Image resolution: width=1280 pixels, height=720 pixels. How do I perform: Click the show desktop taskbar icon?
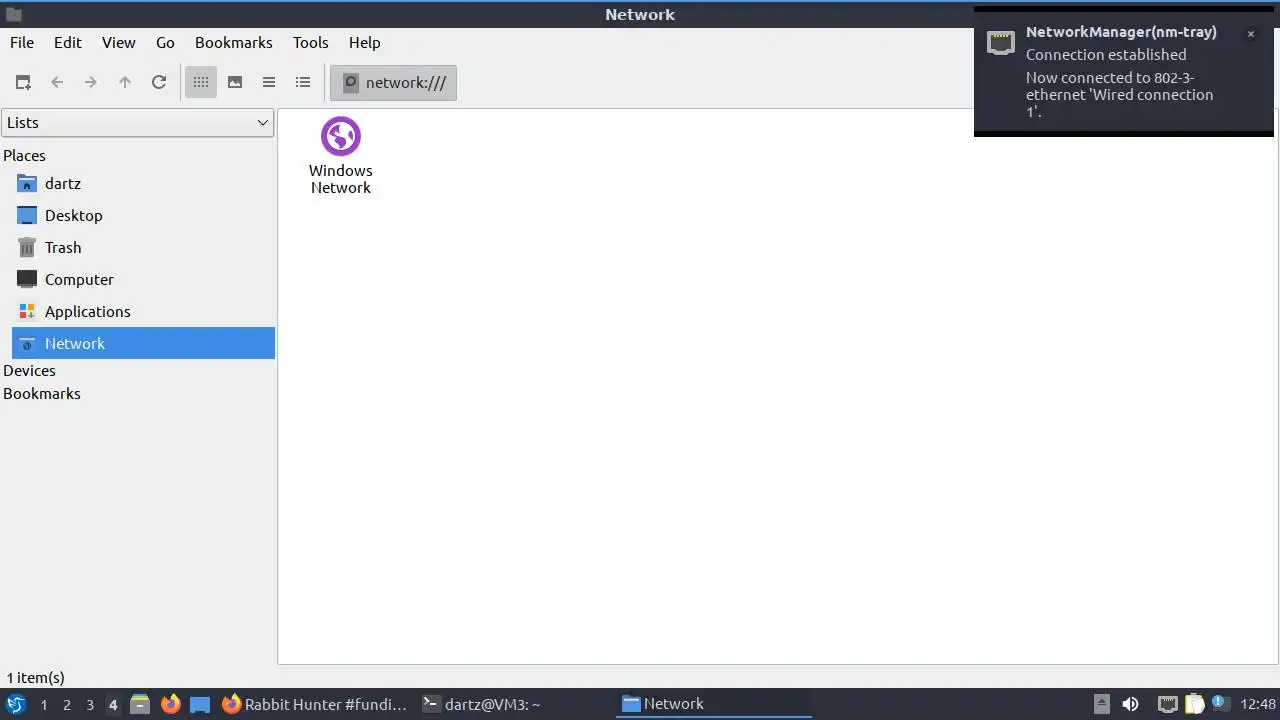(200, 704)
